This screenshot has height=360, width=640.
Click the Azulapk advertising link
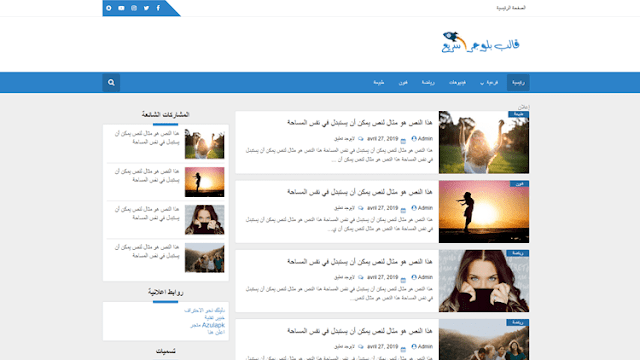coord(208,325)
